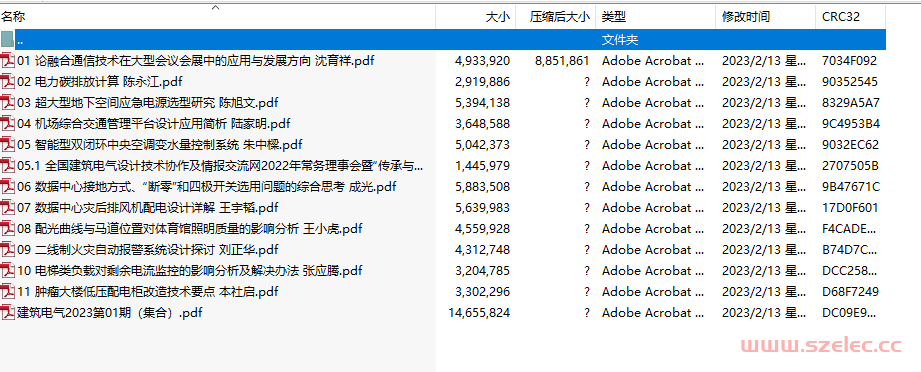This screenshot has height=372, width=921.
Task: Click the PDF icon for 11 肿瘤大楼低压配电柜
Action: click(8, 291)
